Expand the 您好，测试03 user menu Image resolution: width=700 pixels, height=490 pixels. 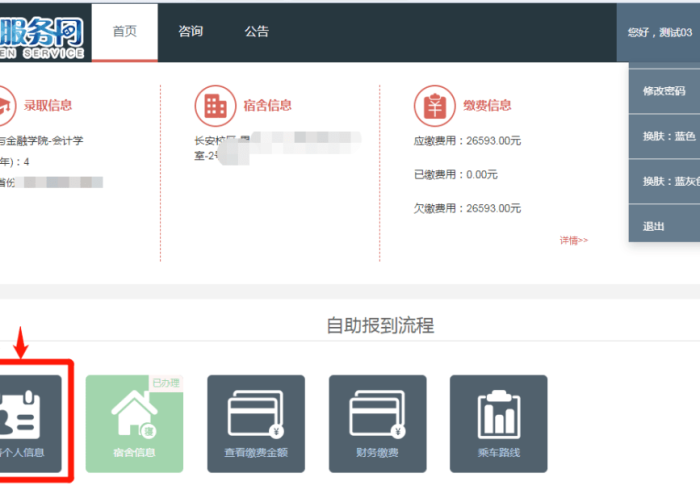point(660,32)
